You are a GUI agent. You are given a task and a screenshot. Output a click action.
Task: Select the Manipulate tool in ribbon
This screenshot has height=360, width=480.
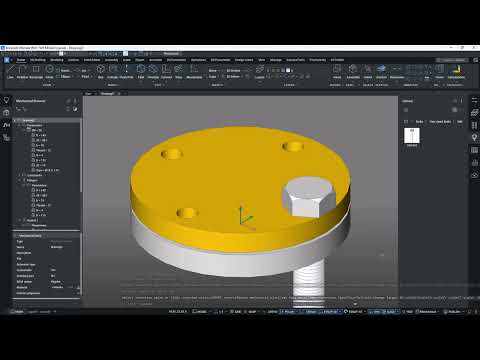point(194,71)
